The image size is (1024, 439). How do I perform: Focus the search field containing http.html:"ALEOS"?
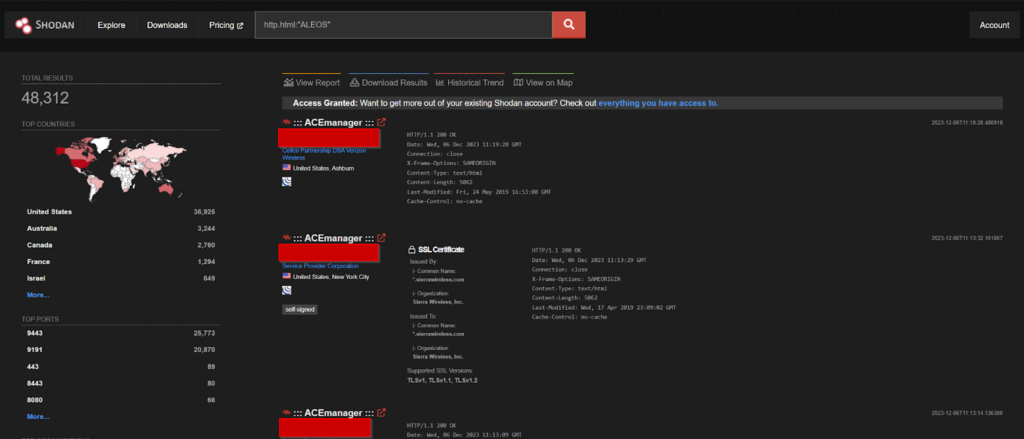click(x=403, y=25)
